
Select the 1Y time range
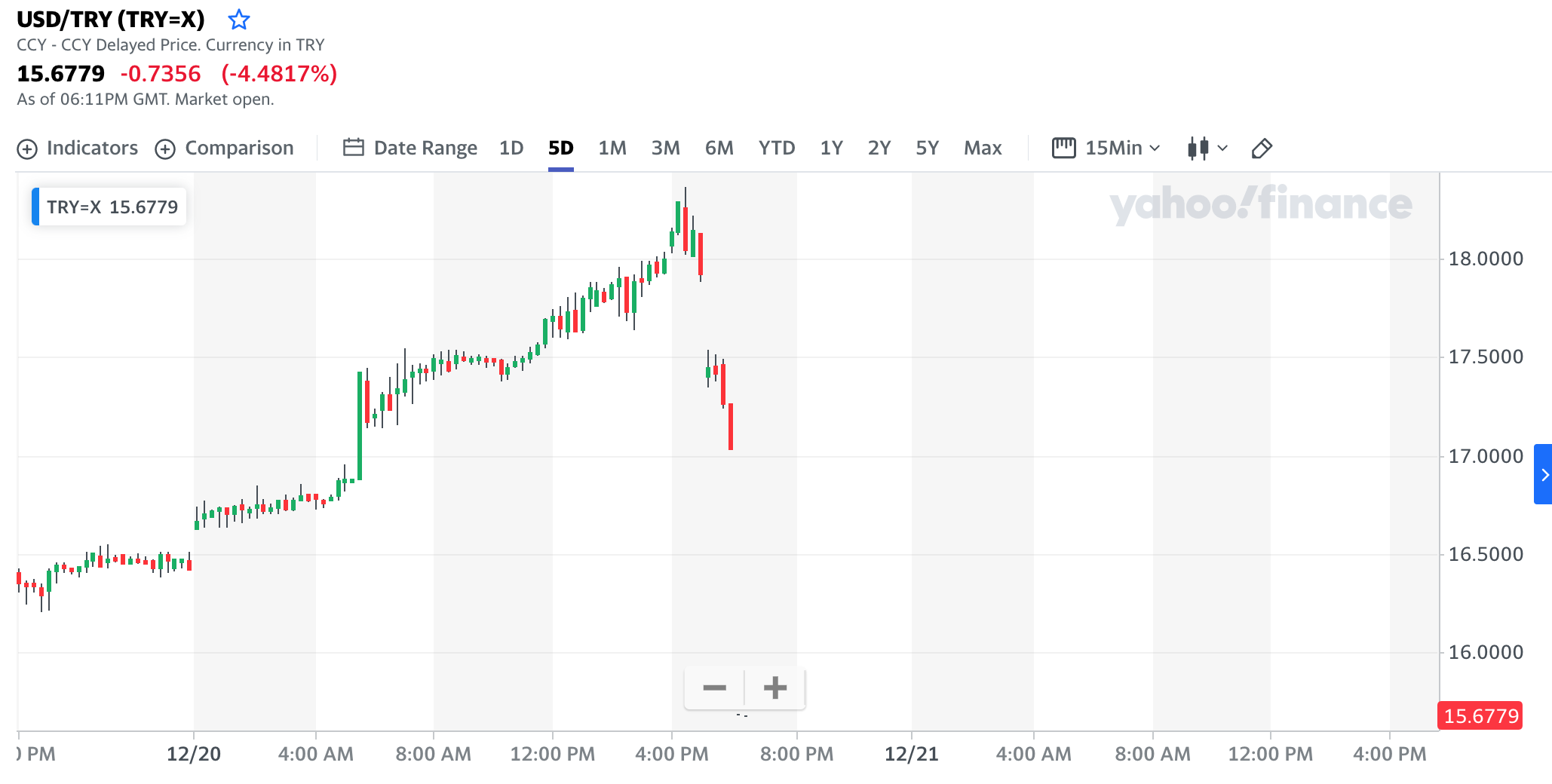[x=831, y=148]
